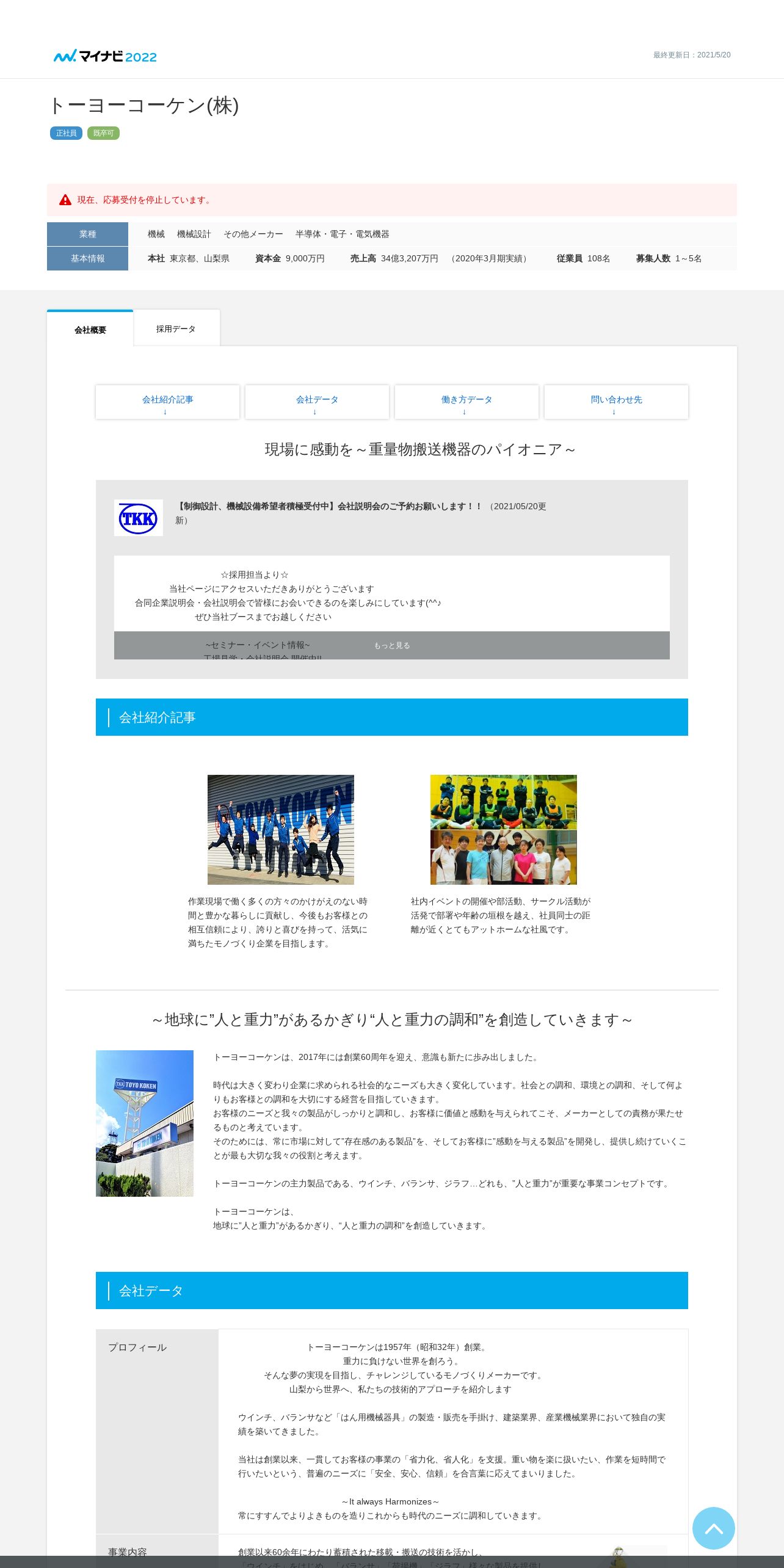784x1568 pixels.
Task: Click the red warning triangle icon
Action: [x=65, y=200]
